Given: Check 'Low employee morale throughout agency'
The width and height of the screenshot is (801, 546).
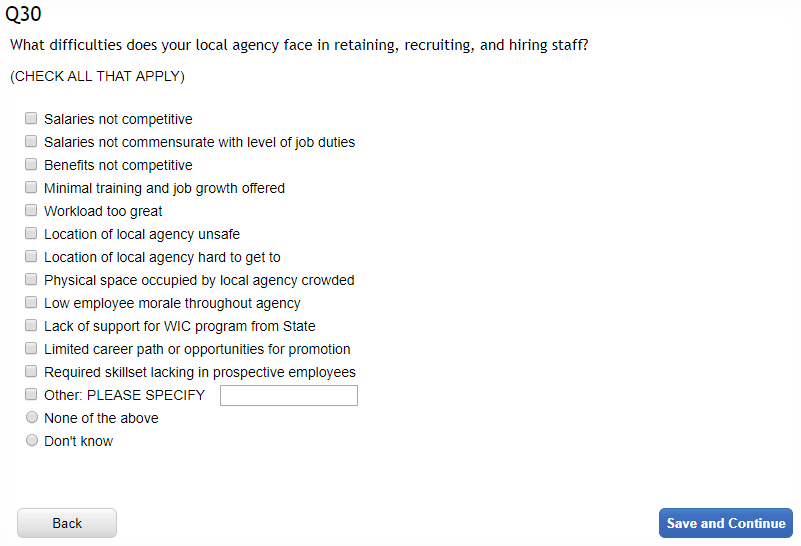Looking at the screenshot, I should point(31,302).
